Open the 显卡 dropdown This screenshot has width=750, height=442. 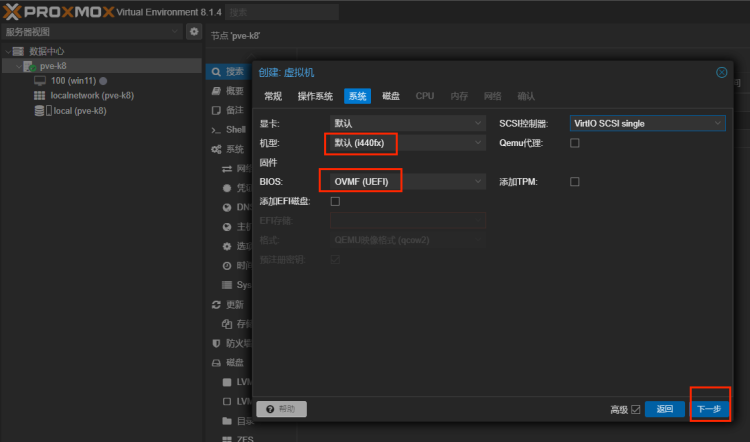(x=408, y=123)
